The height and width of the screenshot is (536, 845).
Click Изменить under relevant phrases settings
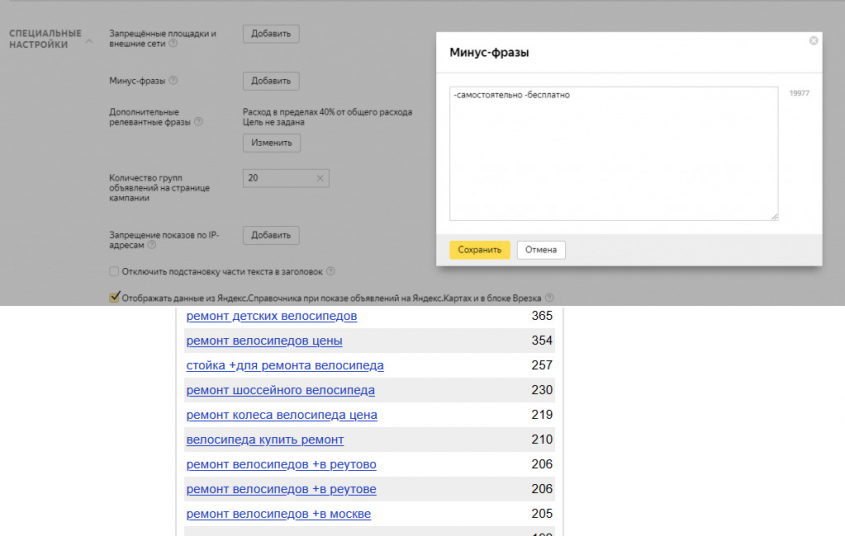click(271, 143)
